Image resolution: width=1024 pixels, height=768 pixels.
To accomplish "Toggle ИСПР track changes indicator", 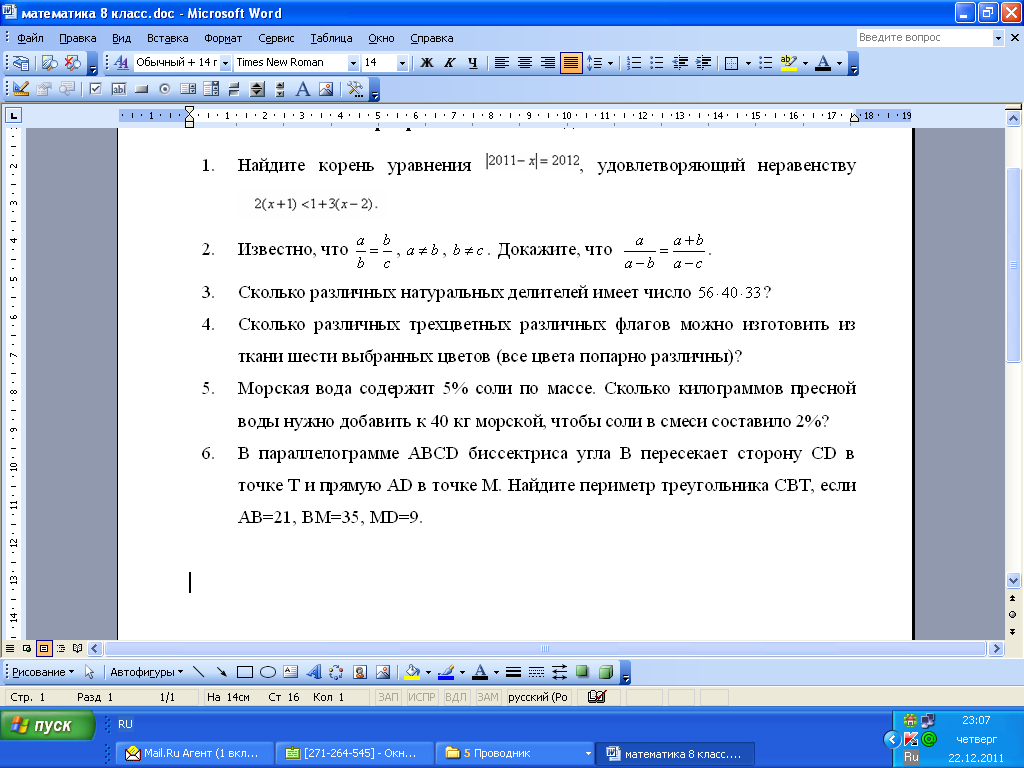I will (422, 697).
